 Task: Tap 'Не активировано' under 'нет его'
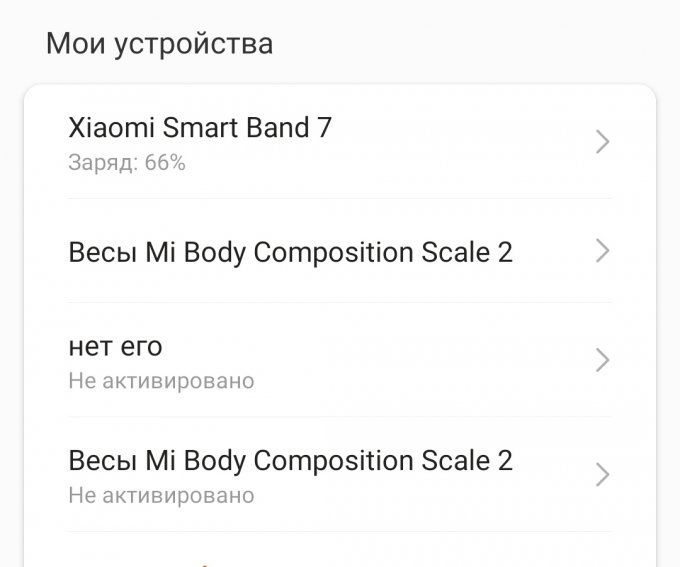[161, 381]
